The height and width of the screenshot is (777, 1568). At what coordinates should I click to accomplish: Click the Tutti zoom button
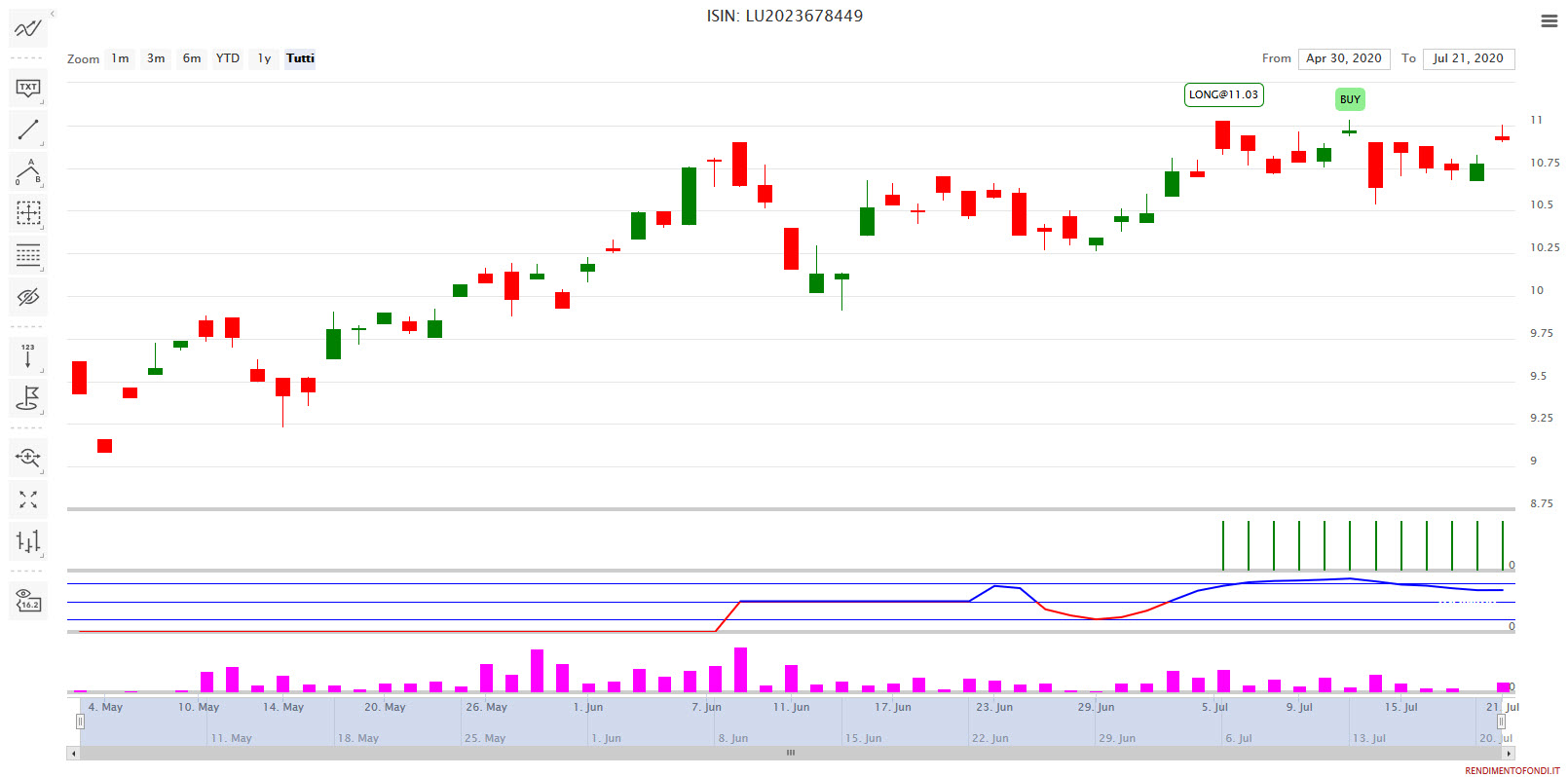[300, 58]
